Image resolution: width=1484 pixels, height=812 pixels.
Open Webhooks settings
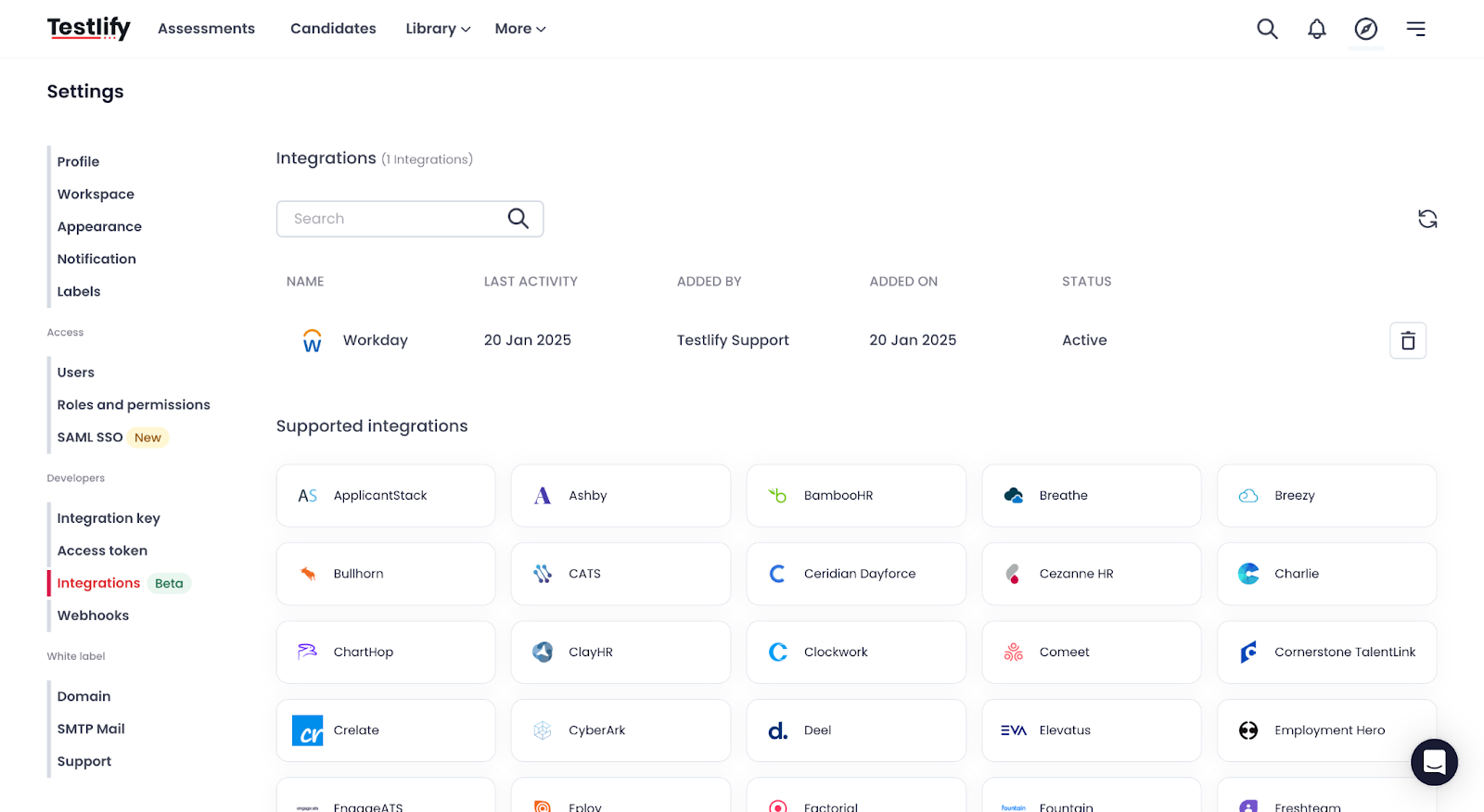[93, 615]
